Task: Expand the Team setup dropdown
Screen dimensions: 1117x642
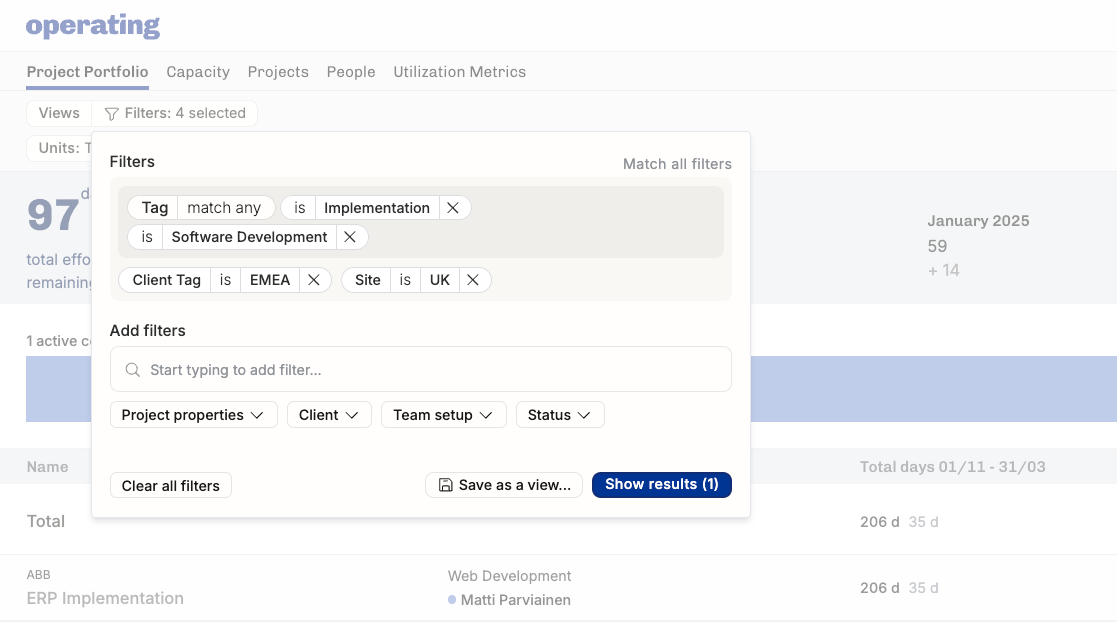Action: click(443, 415)
